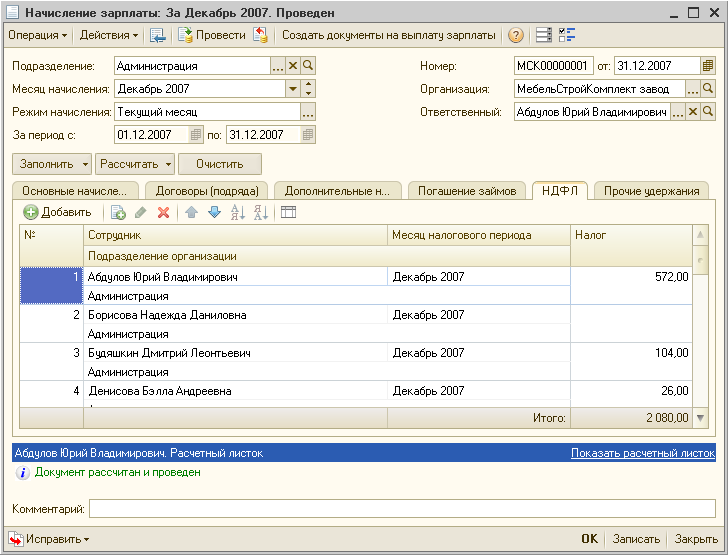The image size is (728, 555).
Task: Open the Режим начисления selection via its ellipsis button
Action: pyautogui.click(x=308, y=111)
